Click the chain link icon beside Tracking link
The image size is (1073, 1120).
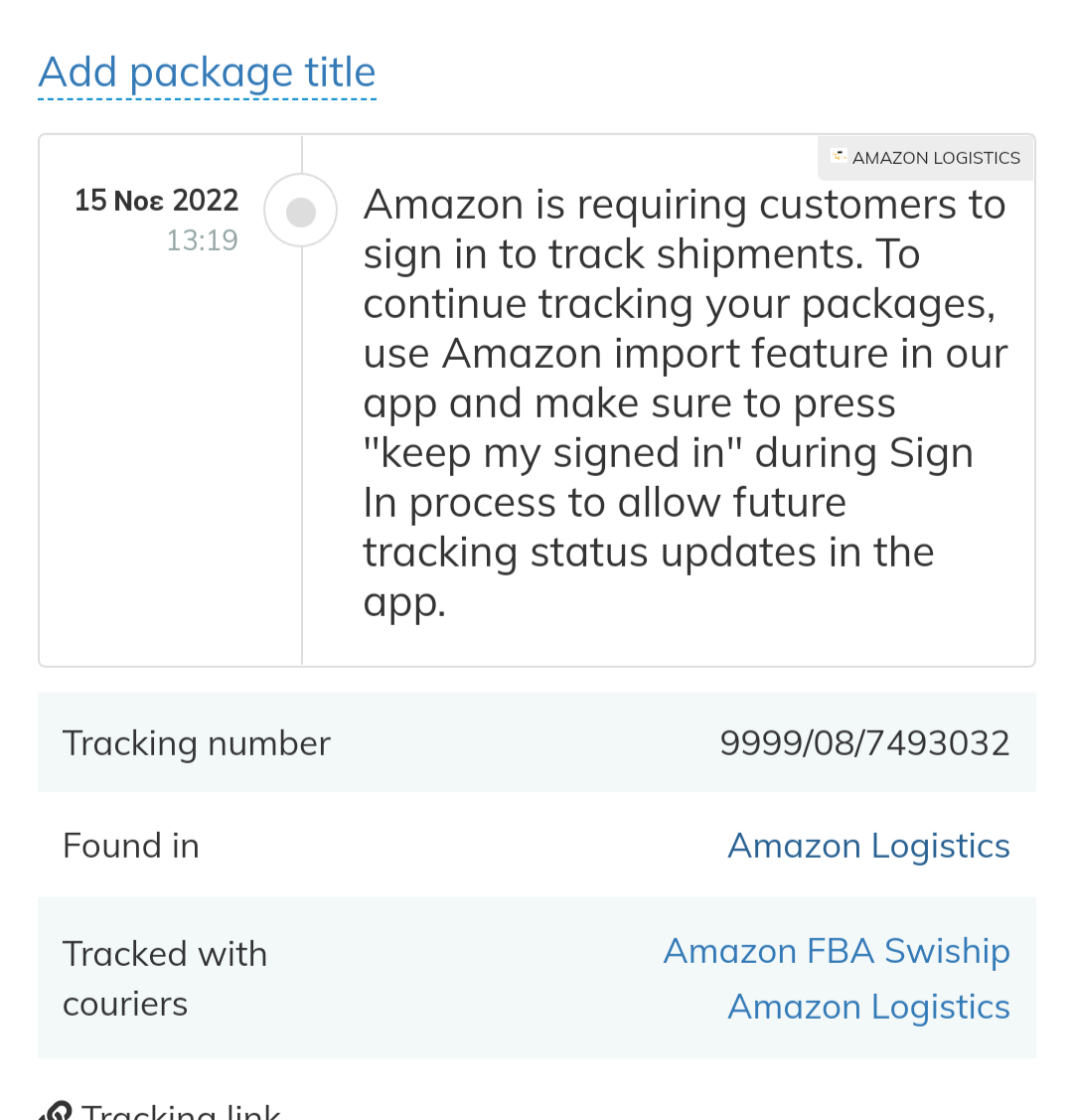[x=56, y=1111]
